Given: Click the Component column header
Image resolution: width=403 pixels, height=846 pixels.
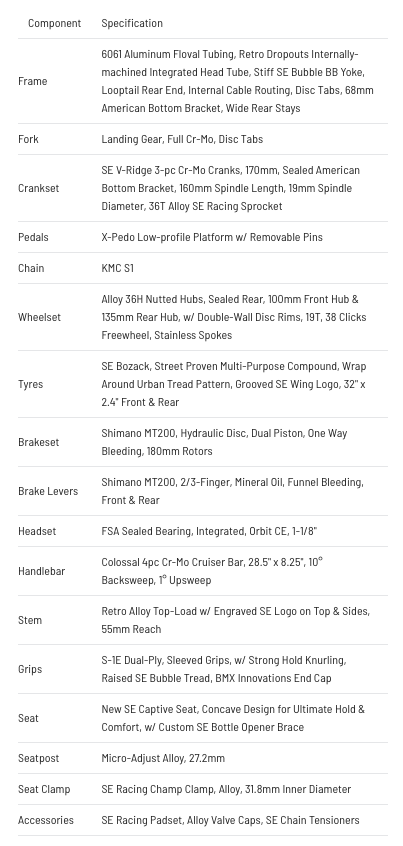Looking at the screenshot, I should pos(54,23).
